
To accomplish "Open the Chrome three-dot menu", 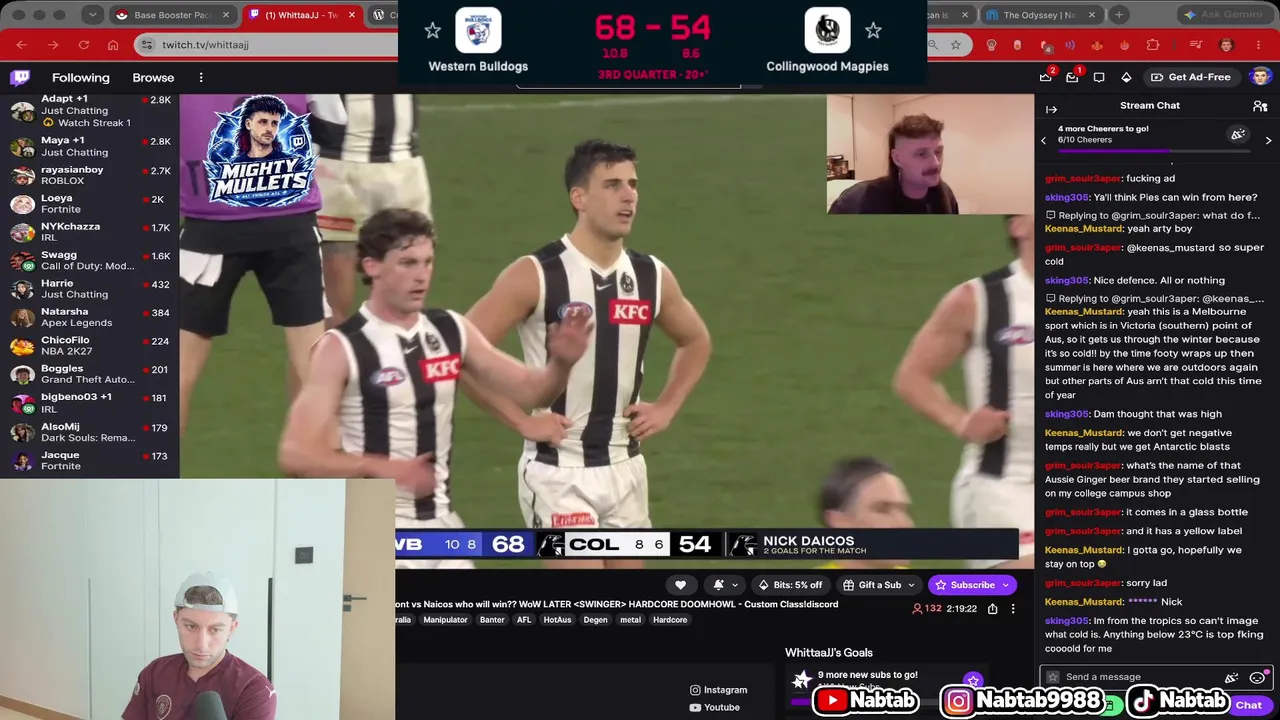I will click(x=1258, y=45).
